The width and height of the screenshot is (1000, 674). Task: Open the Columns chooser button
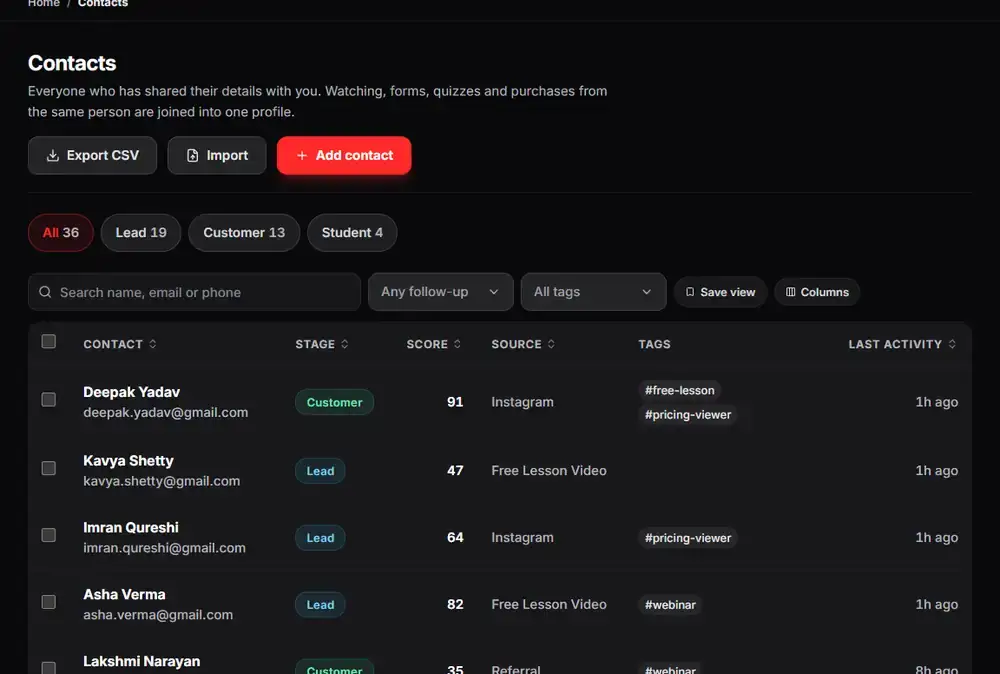coord(817,292)
